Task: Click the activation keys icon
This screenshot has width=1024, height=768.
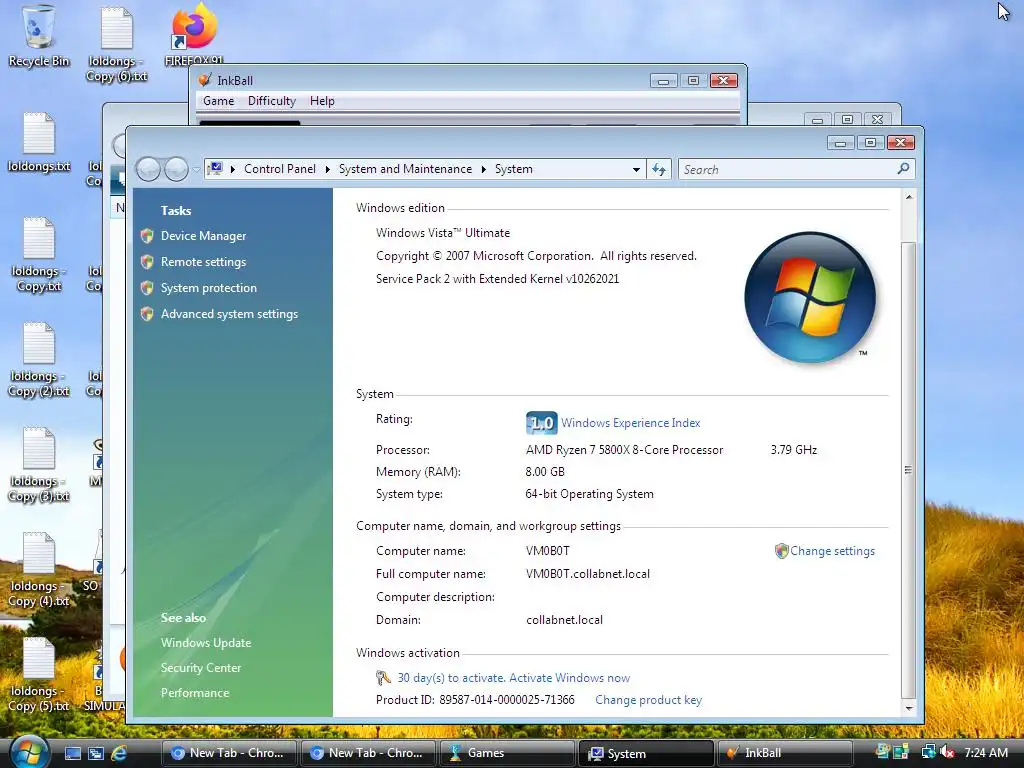Action: (x=383, y=678)
